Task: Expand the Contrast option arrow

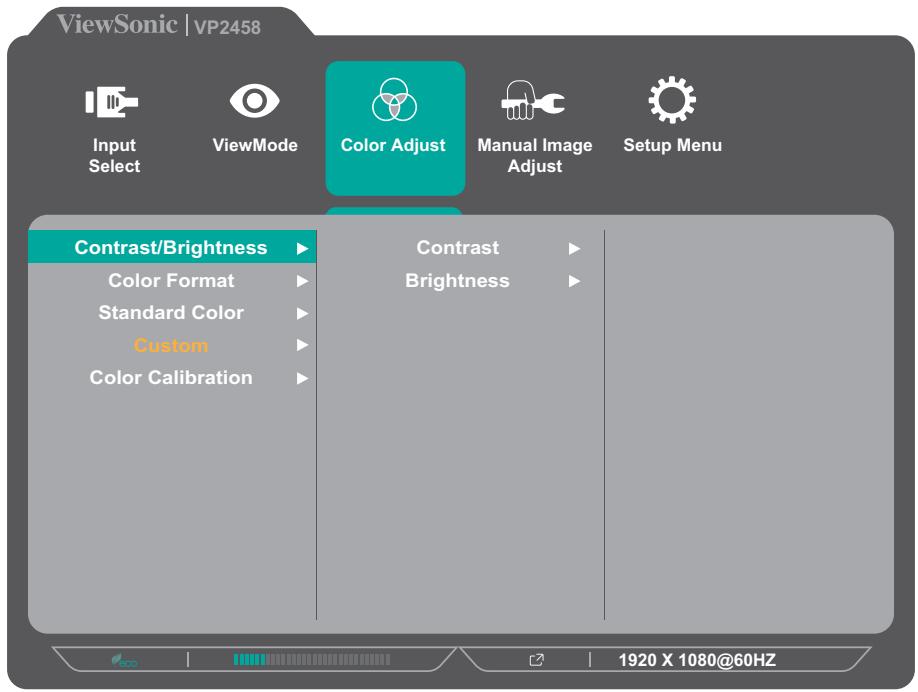Action: pos(574,249)
